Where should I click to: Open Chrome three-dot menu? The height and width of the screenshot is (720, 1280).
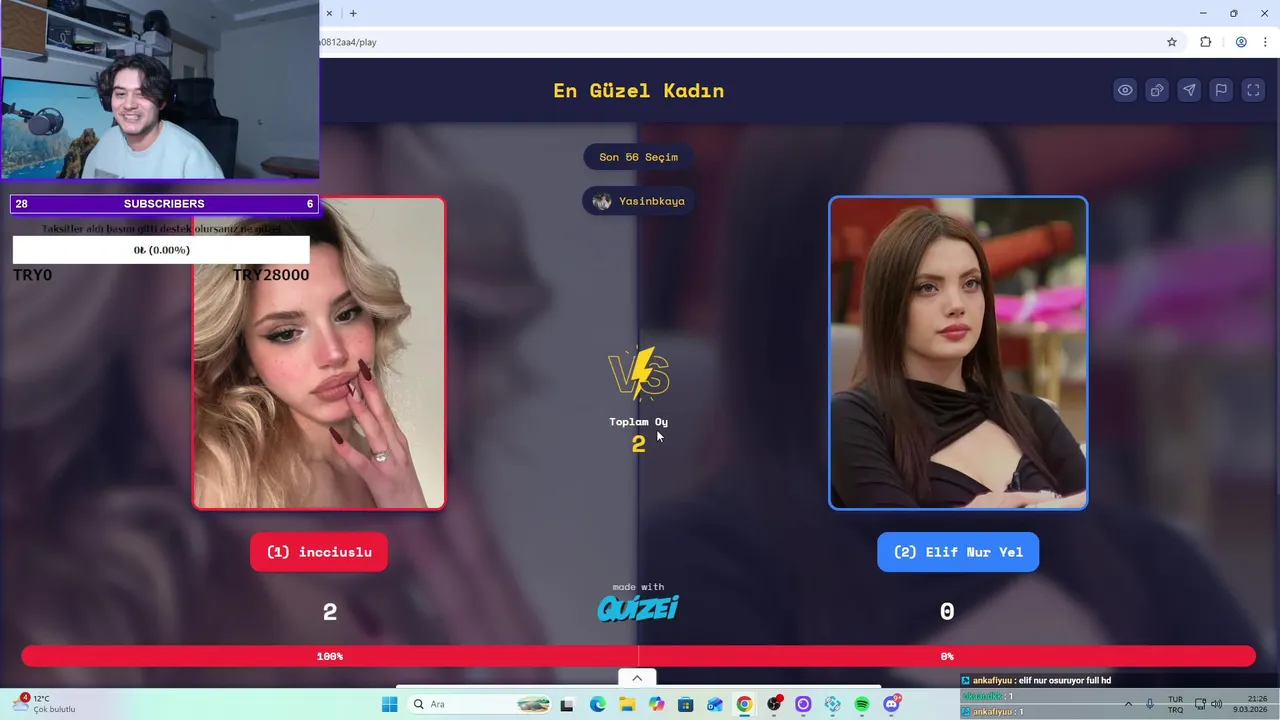1265,42
